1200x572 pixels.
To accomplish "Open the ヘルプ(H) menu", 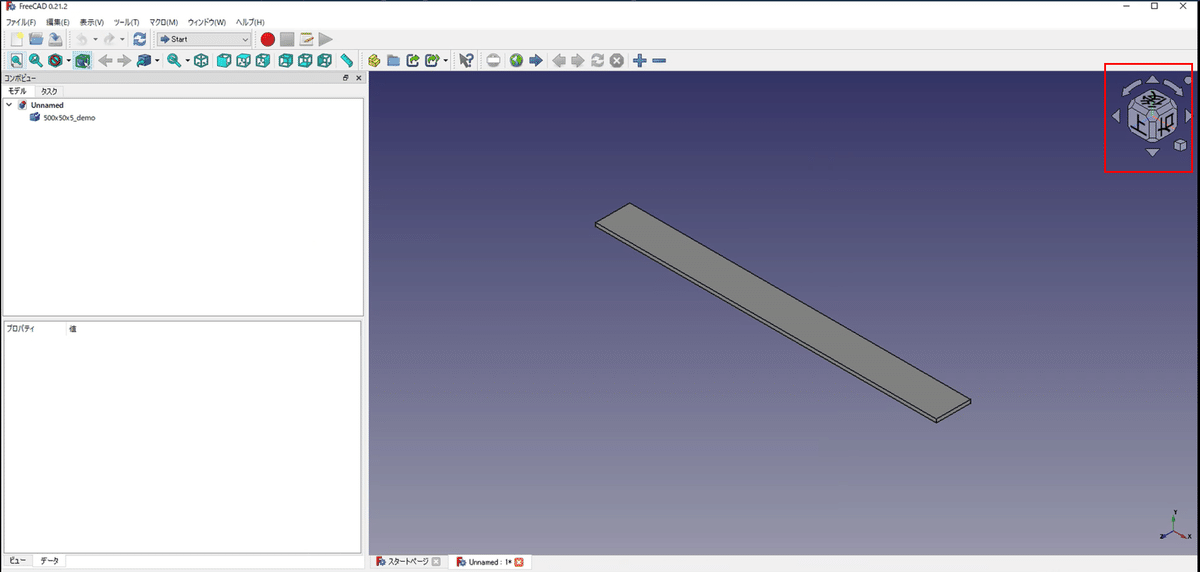I will 250,22.
